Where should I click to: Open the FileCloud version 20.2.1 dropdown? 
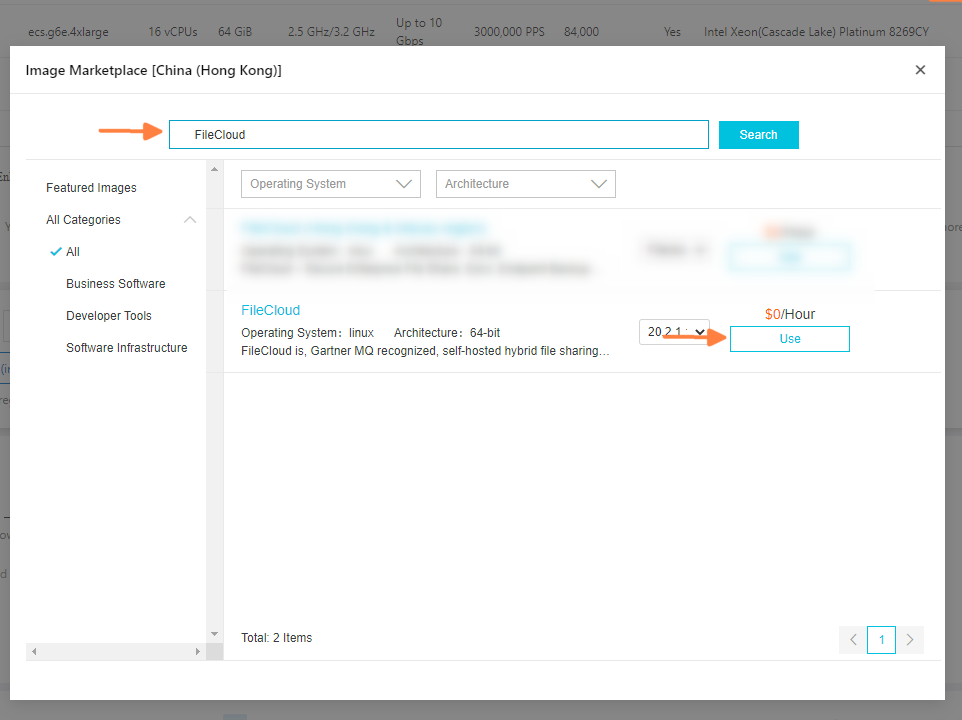[673, 331]
